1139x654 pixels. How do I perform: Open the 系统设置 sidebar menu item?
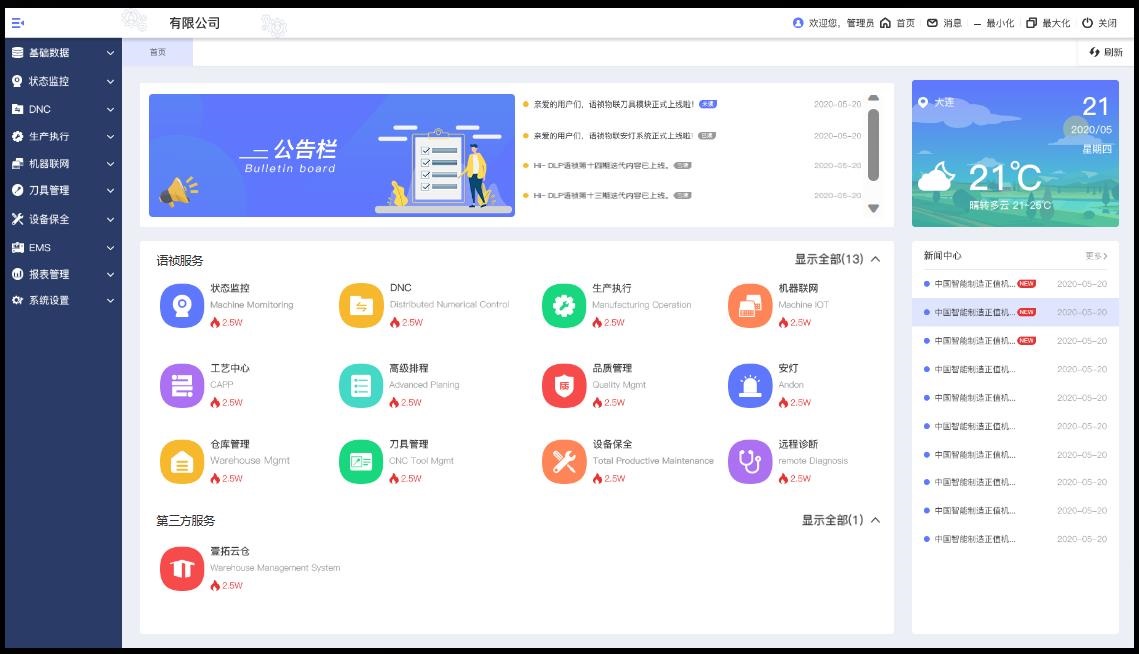click(x=60, y=300)
